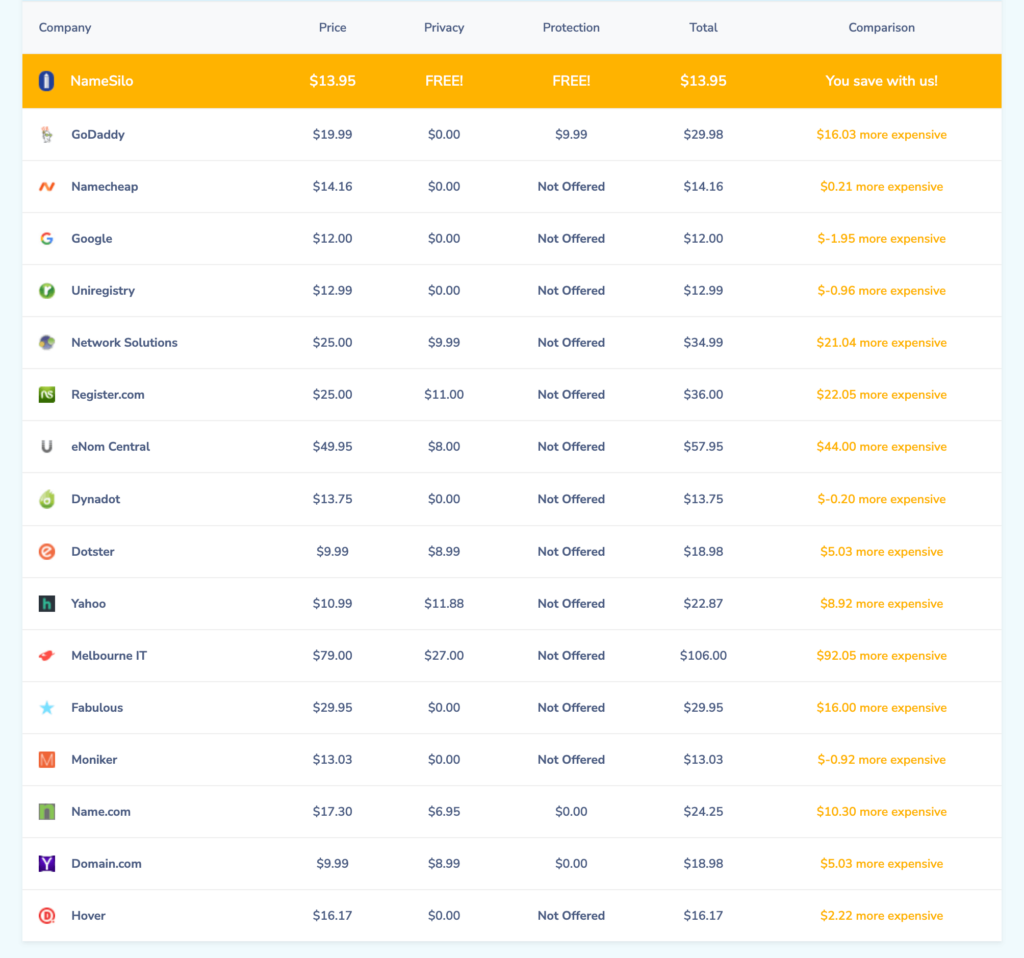Click the Privacy column header
The height and width of the screenshot is (958, 1024).
(x=444, y=27)
